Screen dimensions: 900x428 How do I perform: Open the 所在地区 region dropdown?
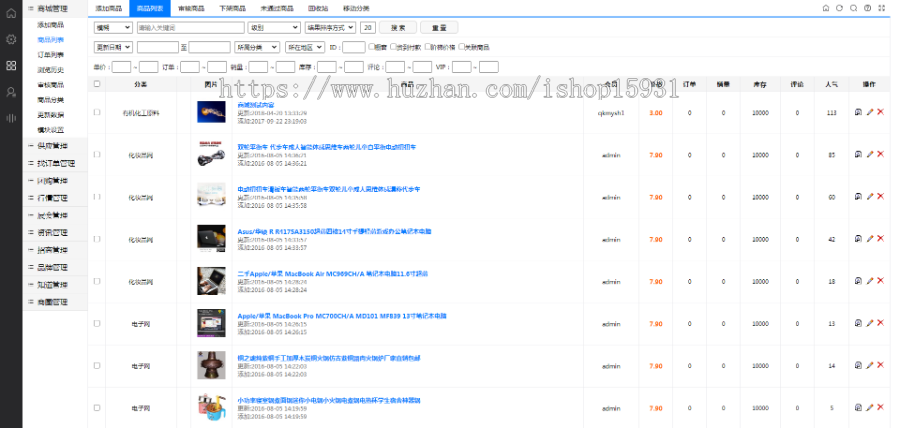coord(305,47)
